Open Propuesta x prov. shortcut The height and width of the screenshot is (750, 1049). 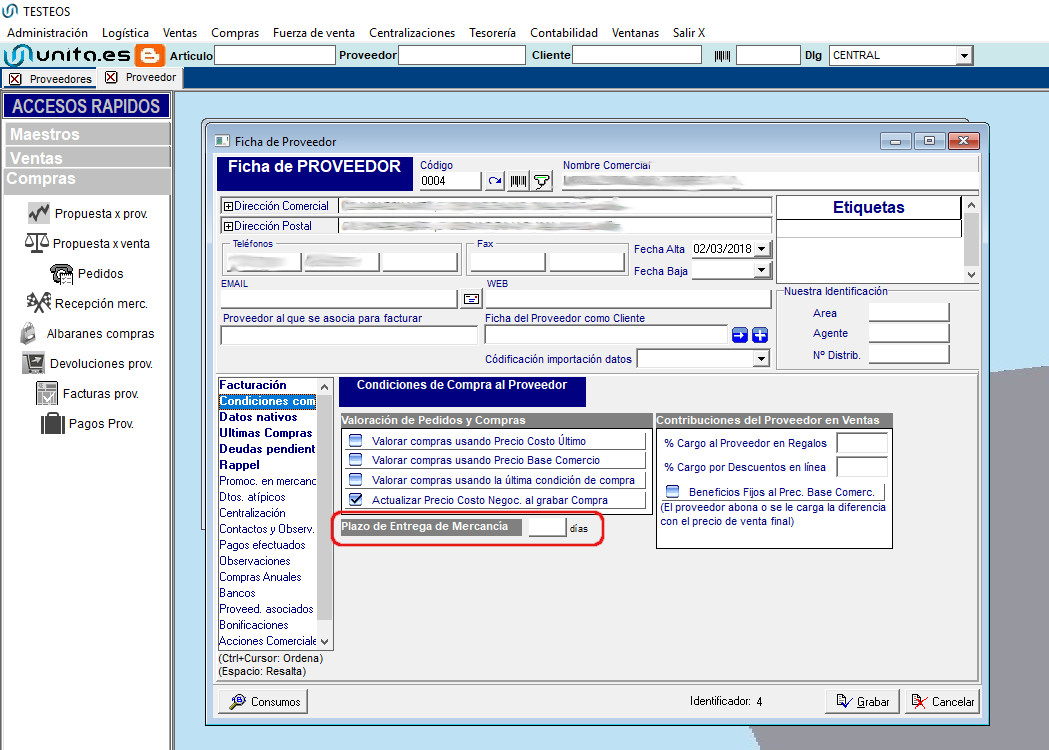coord(88,213)
